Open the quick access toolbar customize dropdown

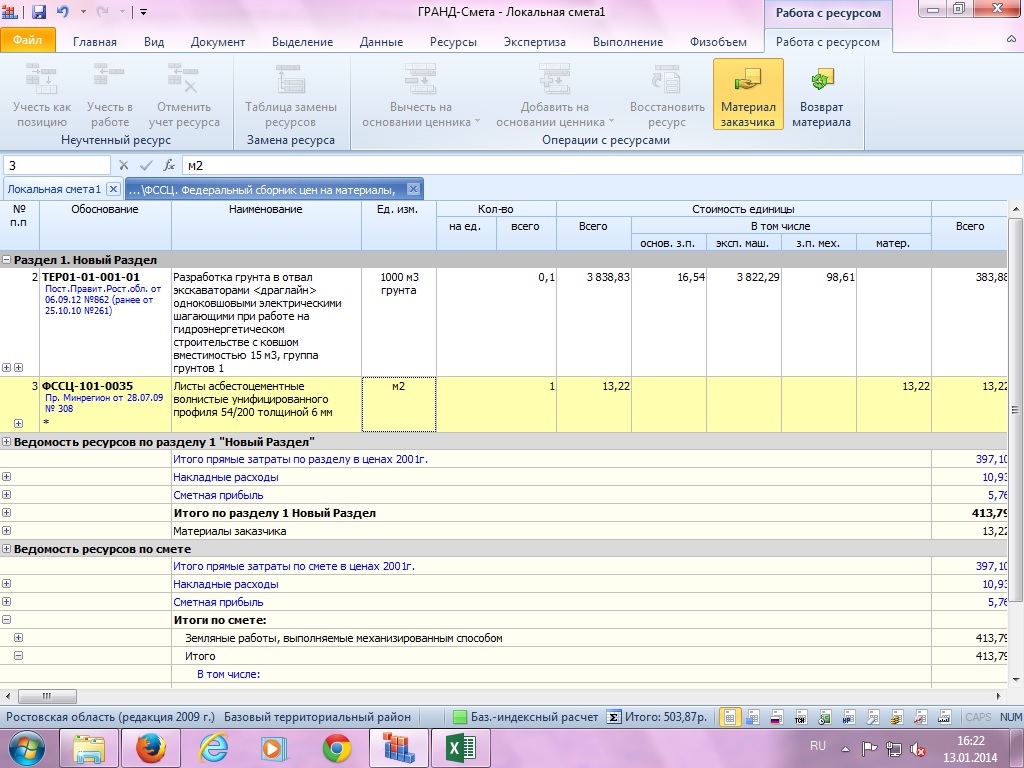coord(143,13)
